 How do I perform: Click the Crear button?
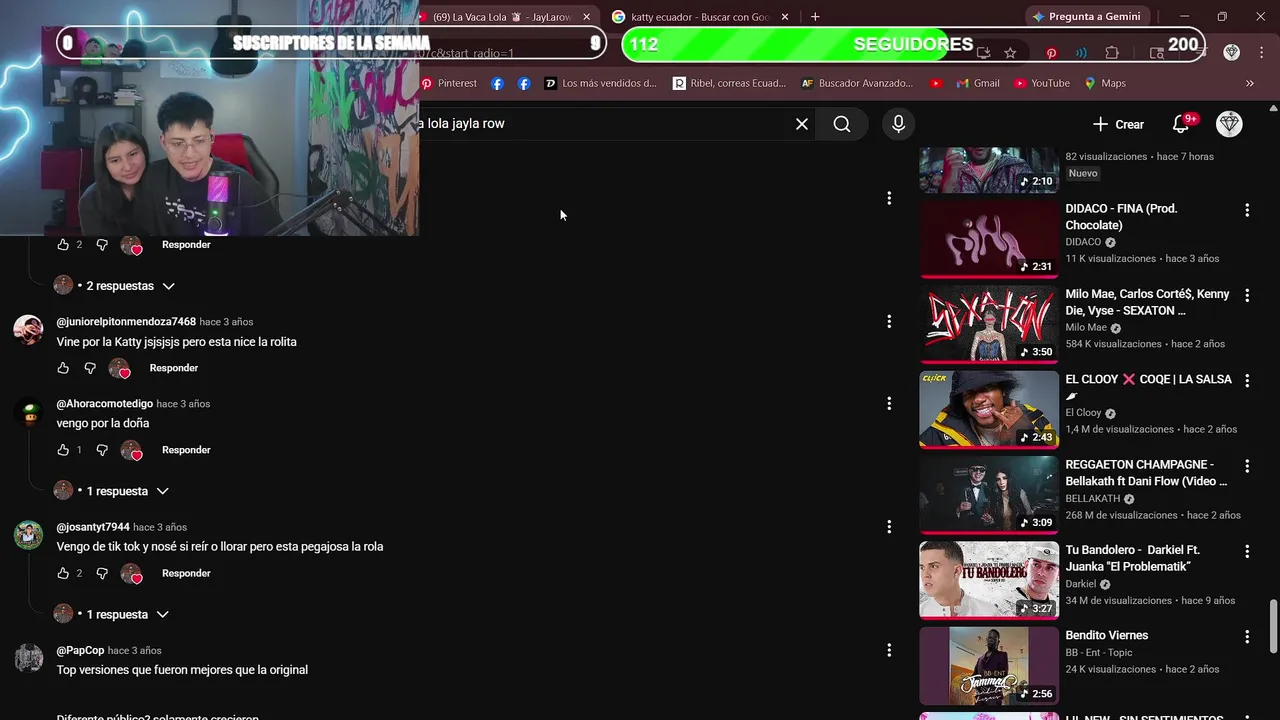point(1118,124)
